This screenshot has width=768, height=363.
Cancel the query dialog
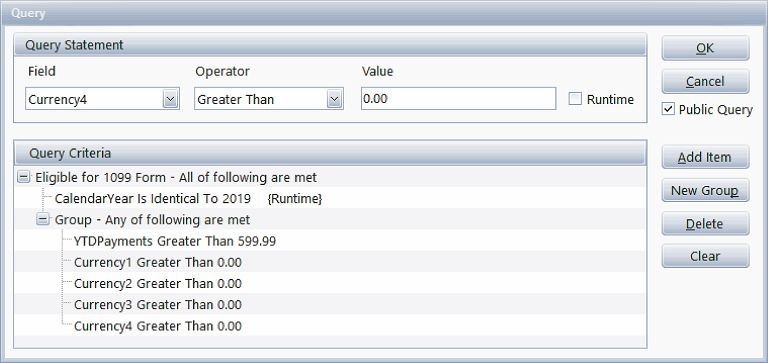tap(705, 81)
